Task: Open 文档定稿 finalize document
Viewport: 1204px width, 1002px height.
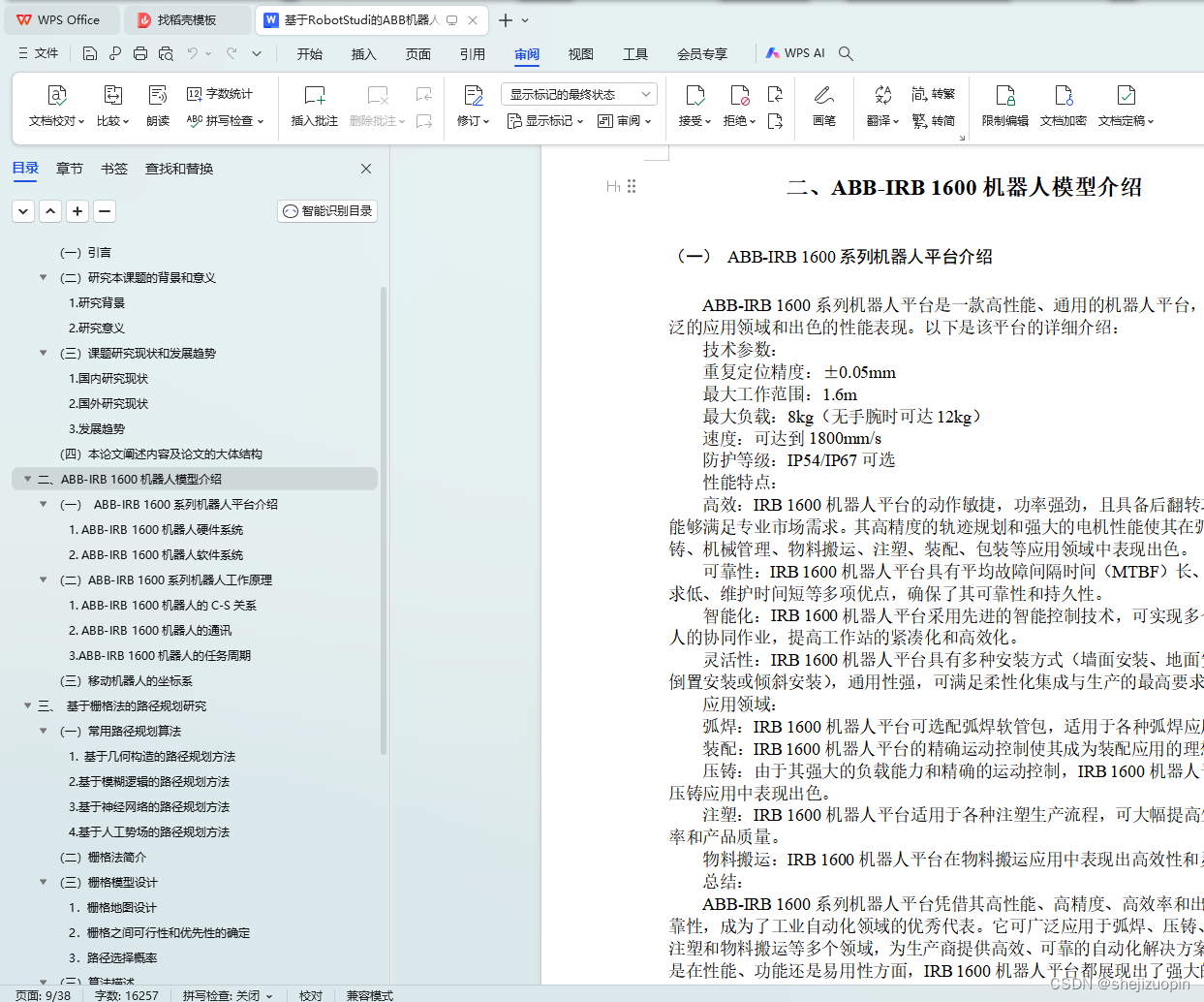Action: coord(1126,107)
